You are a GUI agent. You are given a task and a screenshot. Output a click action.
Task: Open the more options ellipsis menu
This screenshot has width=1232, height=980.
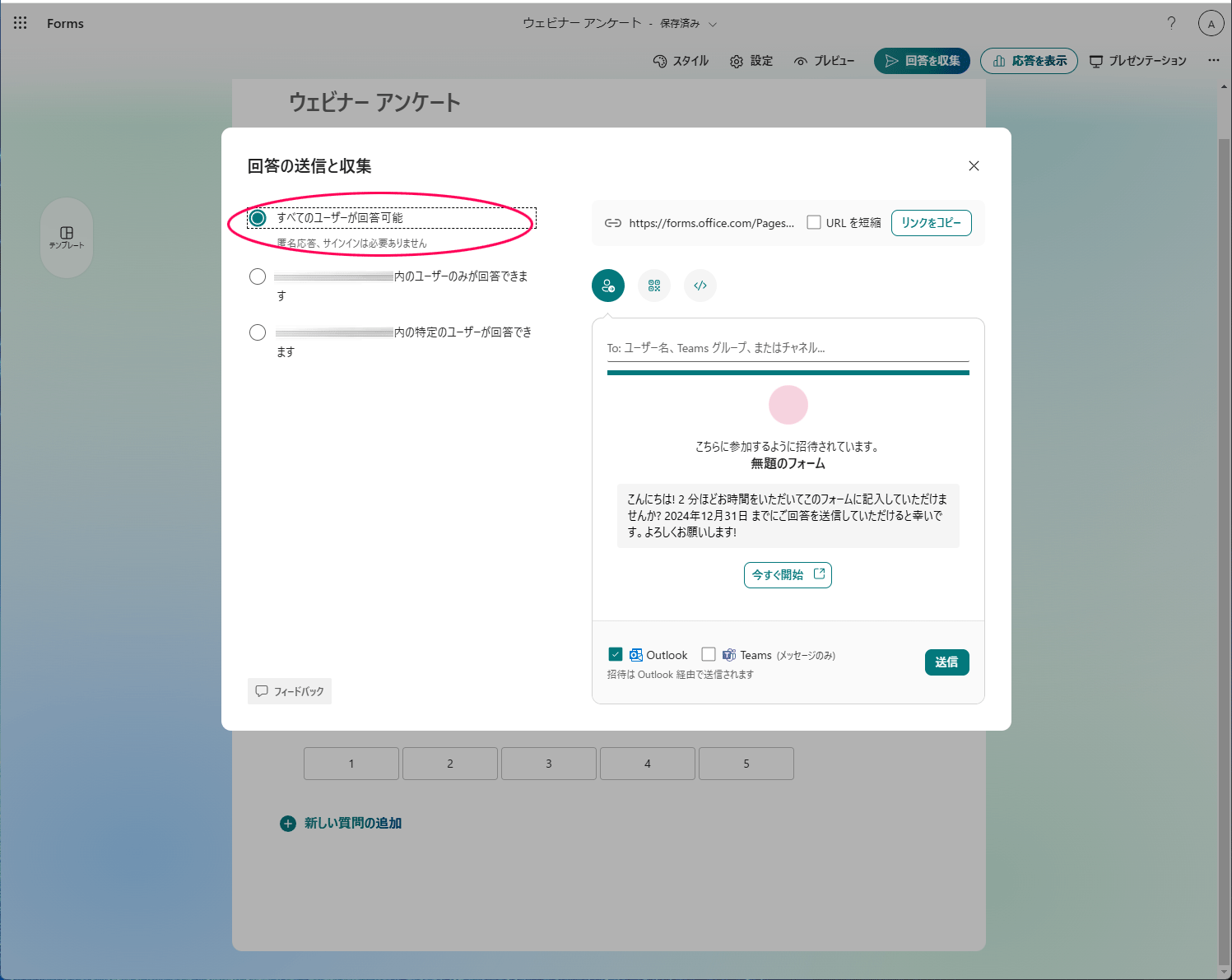point(1213,60)
